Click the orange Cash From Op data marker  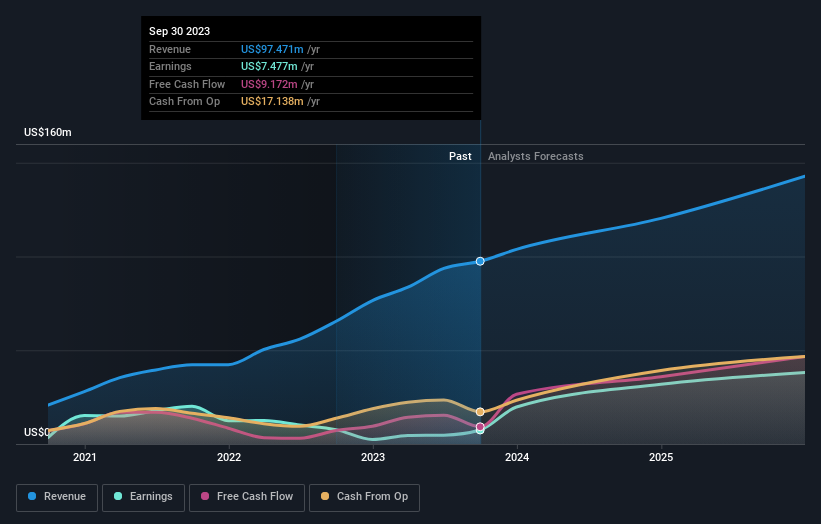point(480,412)
